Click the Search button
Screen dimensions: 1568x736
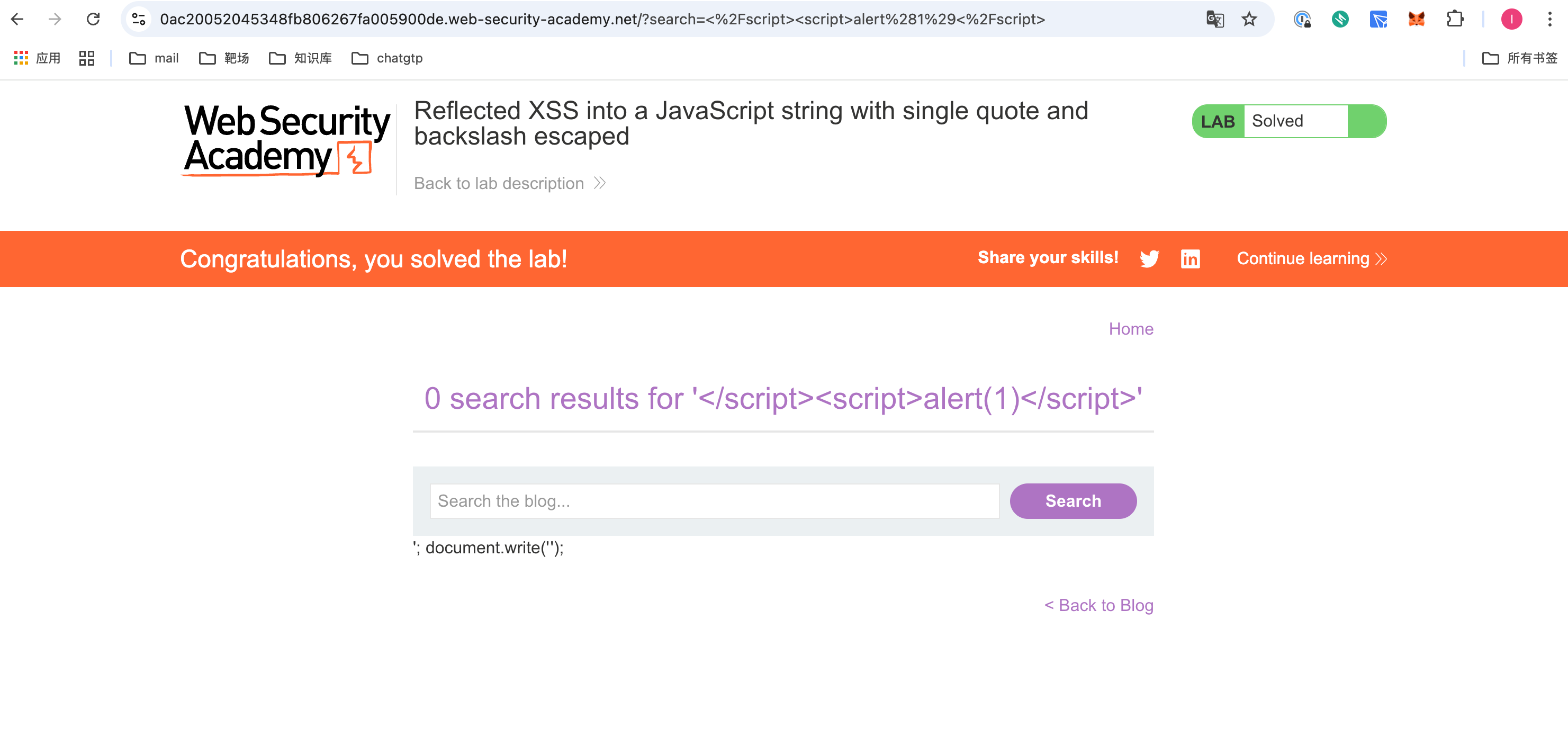[1073, 500]
